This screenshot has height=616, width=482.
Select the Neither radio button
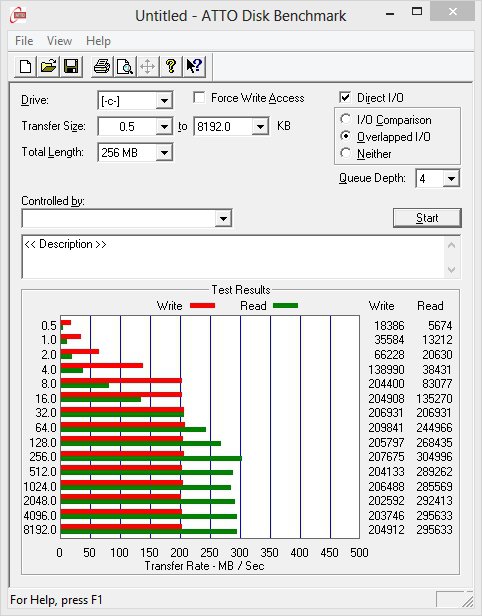pyautogui.click(x=346, y=153)
